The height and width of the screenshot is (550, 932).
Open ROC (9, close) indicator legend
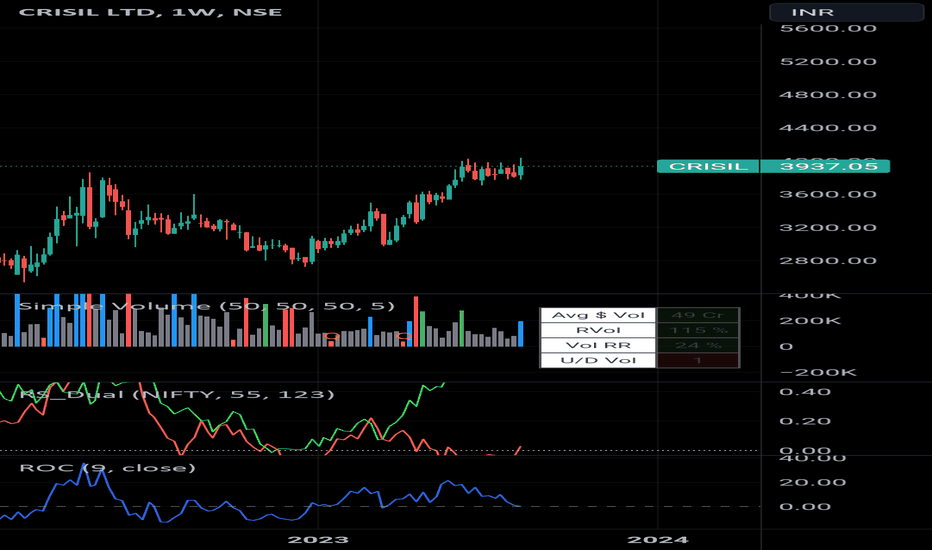(x=108, y=468)
